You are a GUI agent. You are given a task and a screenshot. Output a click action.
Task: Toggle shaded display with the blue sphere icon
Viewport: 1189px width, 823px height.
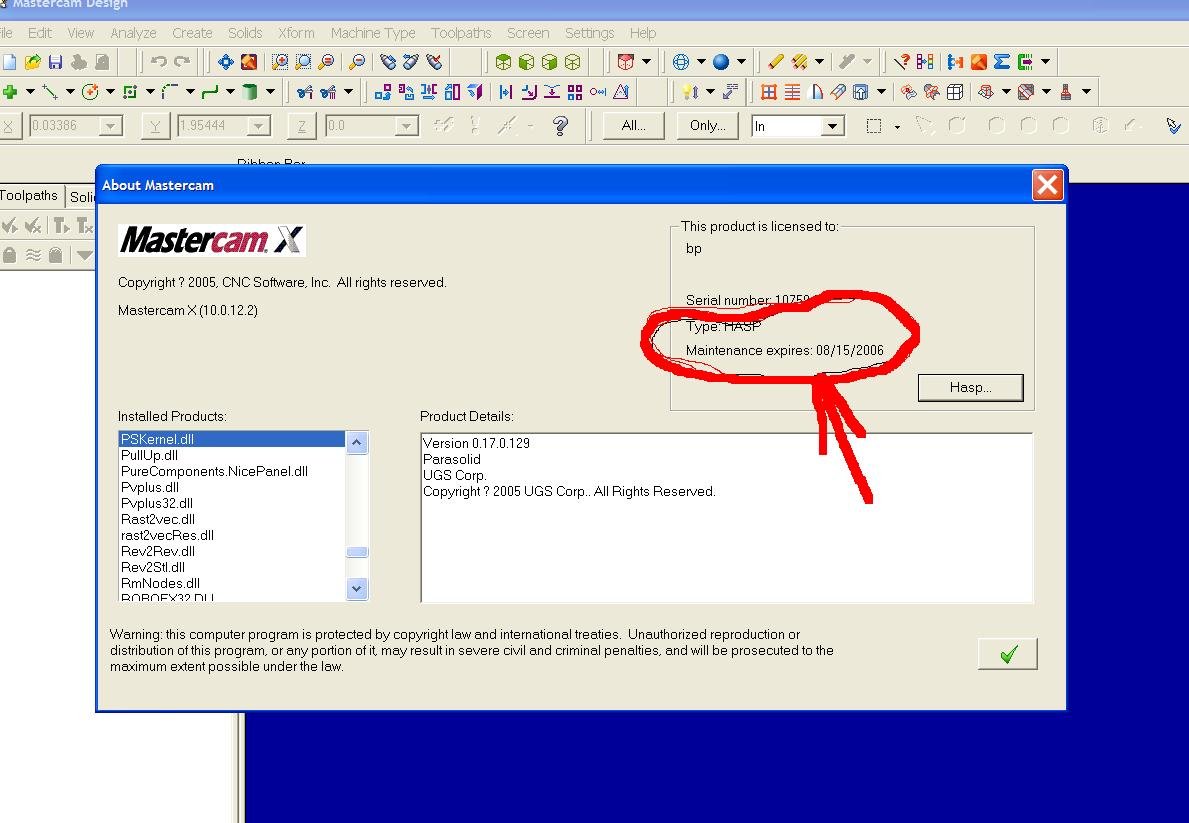click(721, 61)
